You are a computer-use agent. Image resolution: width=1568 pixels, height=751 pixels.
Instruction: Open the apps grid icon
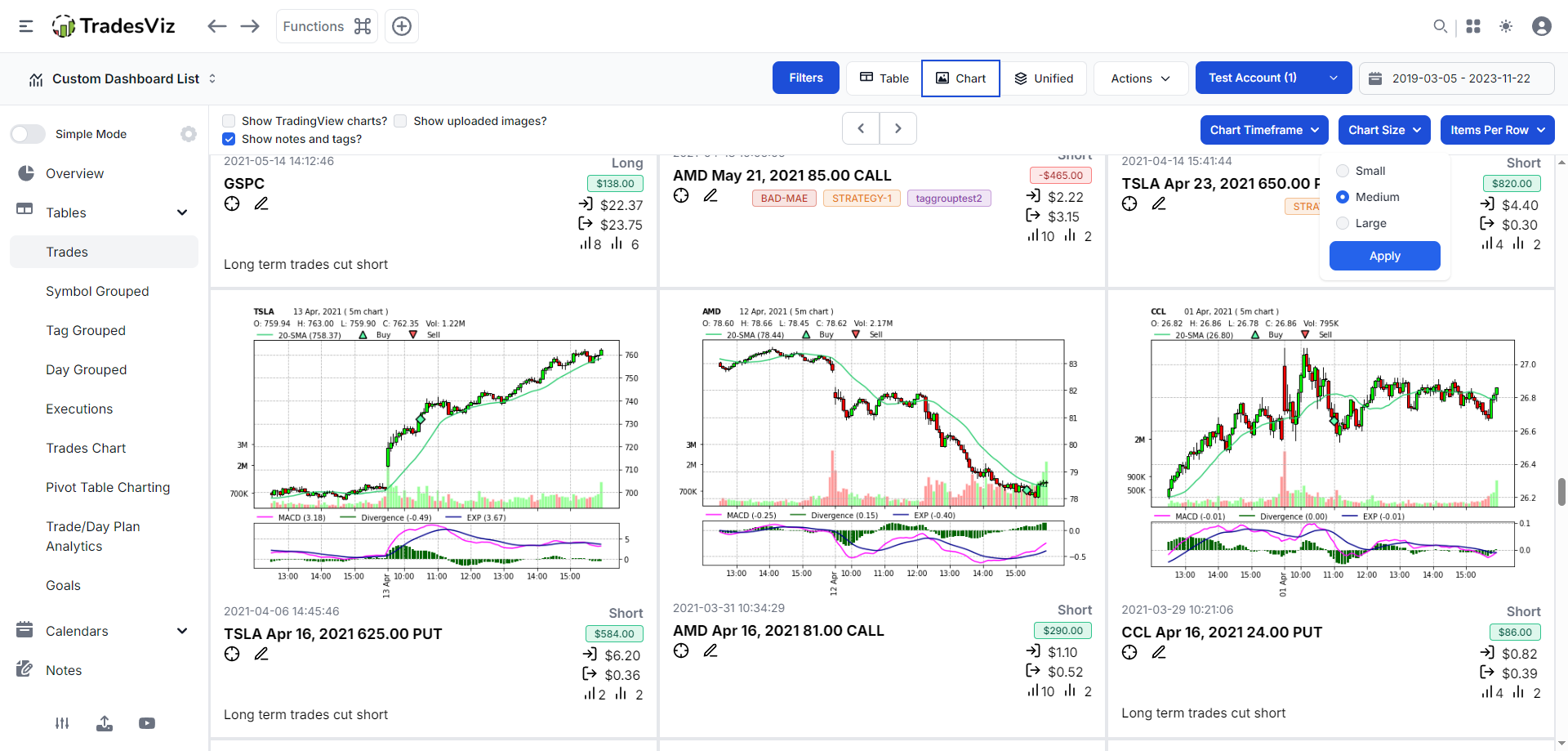click(1473, 26)
